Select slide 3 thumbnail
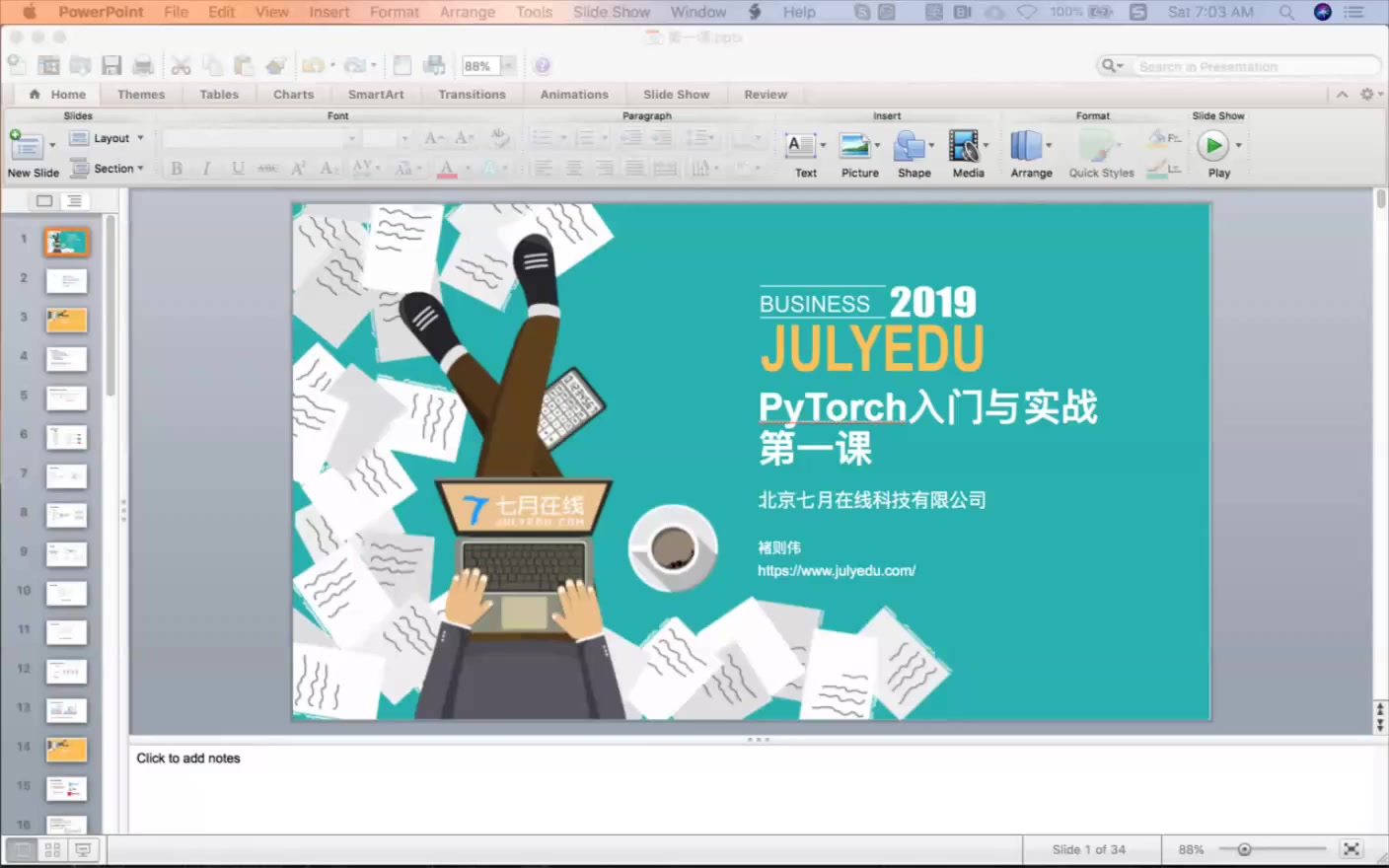1389x868 pixels. [x=66, y=320]
